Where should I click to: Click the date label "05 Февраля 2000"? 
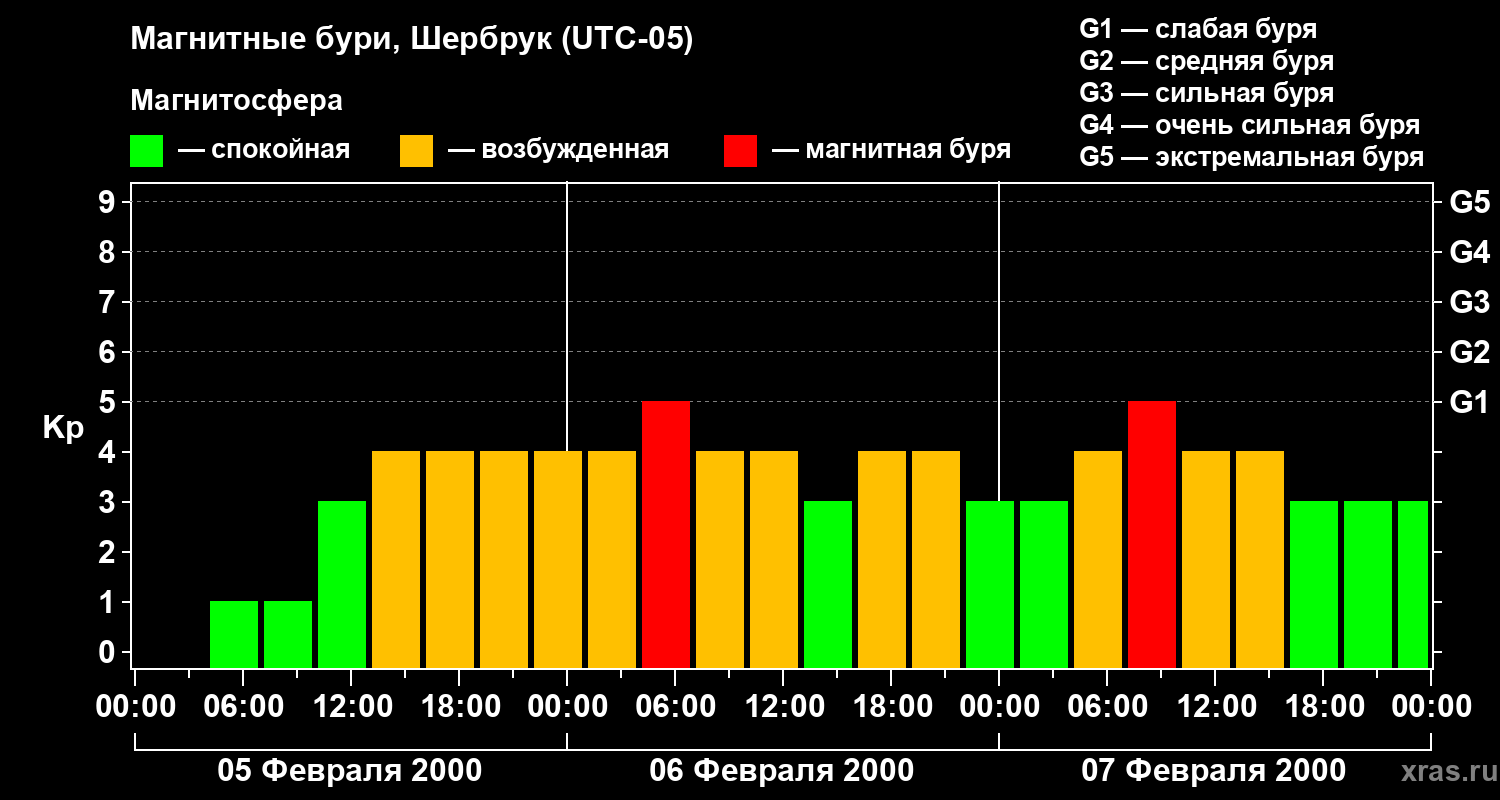(350, 771)
